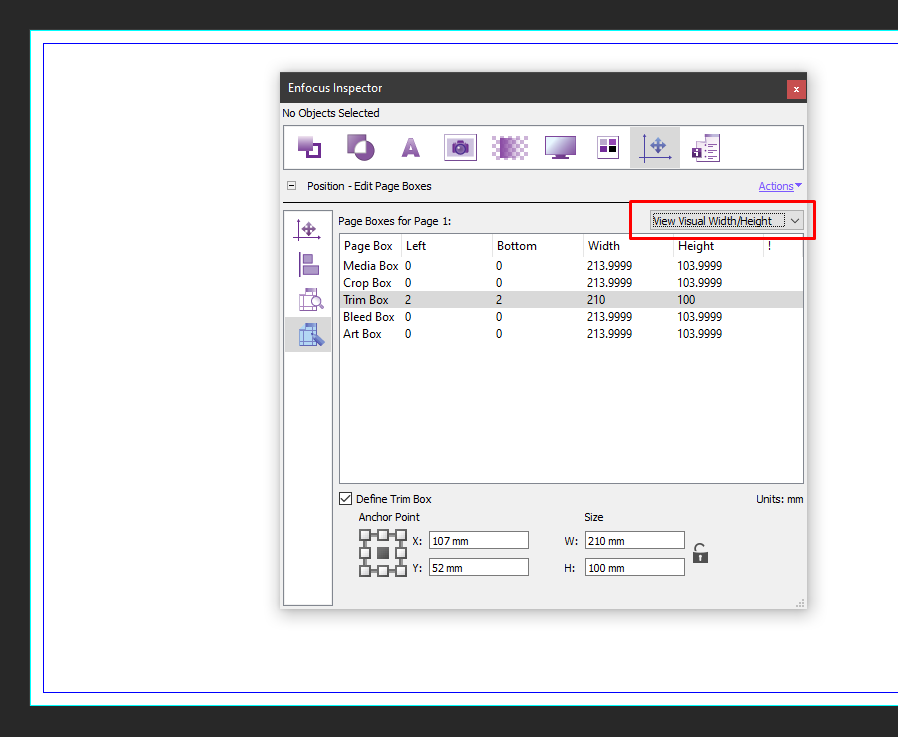Select the View page boxes magnifier icon
This screenshot has width=898, height=737.
[x=311, y=299]
